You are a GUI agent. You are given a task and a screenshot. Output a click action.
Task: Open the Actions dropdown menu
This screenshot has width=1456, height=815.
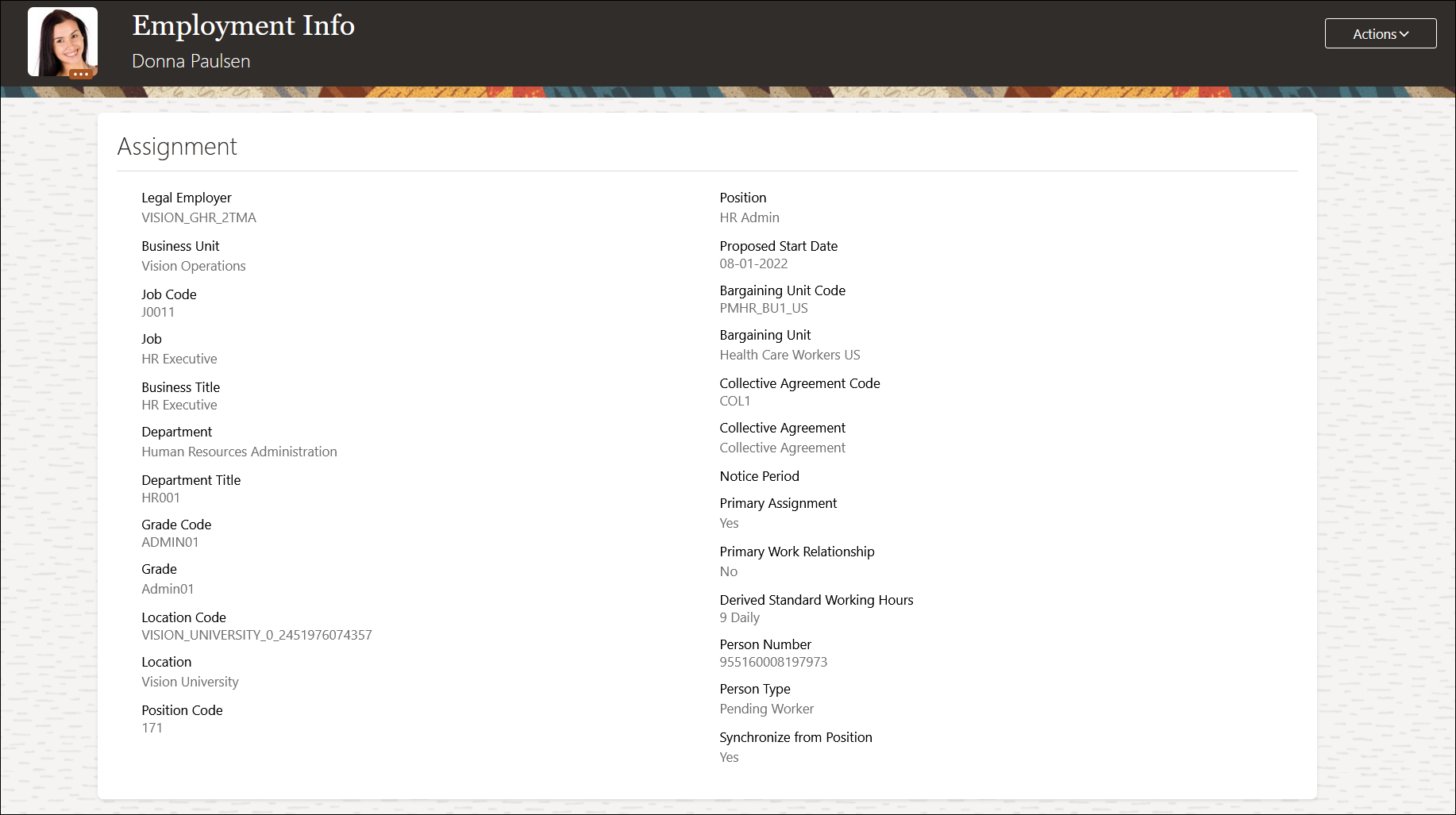click(x=1380, y=34)
